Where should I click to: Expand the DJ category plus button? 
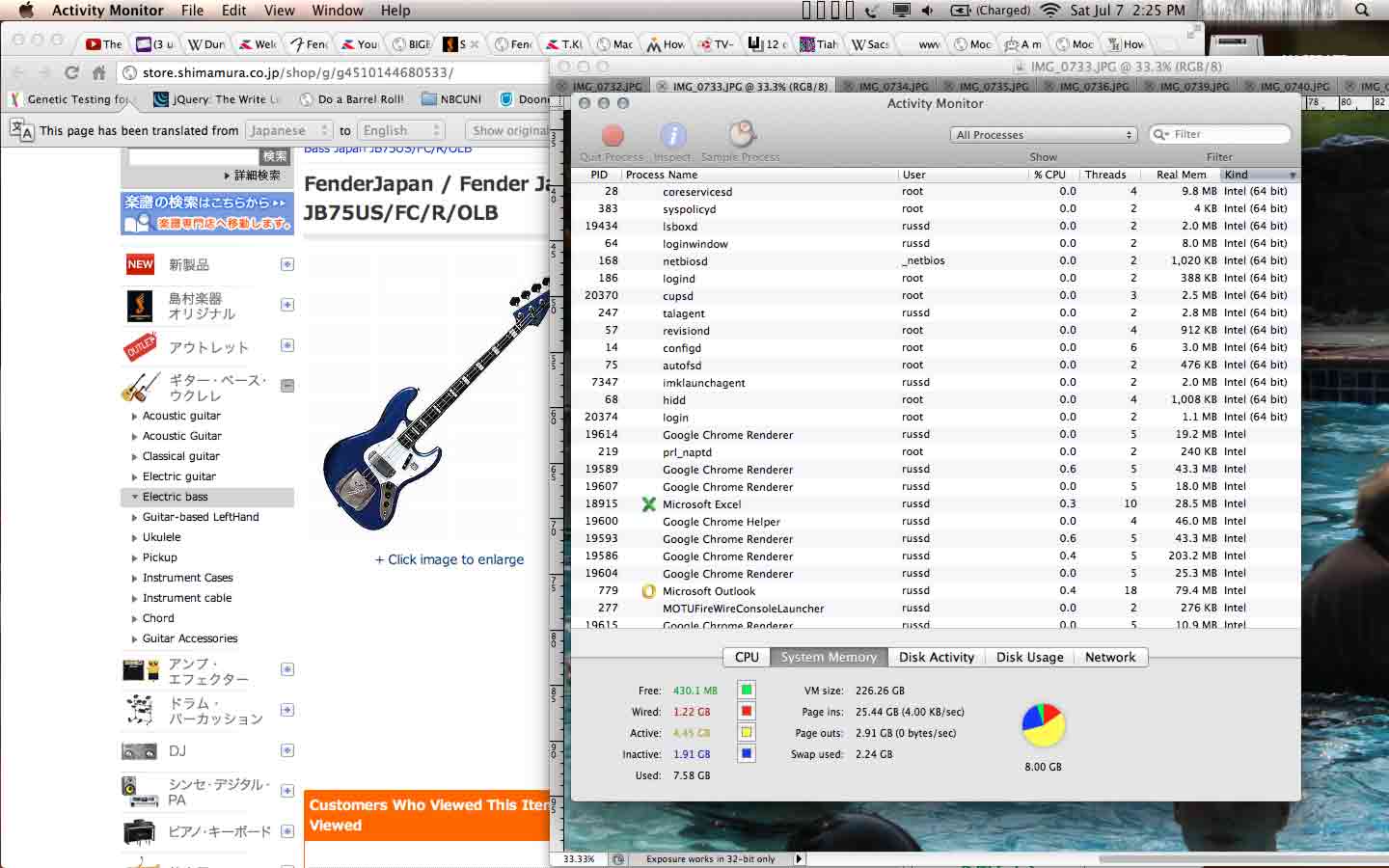tap(287, 750)
